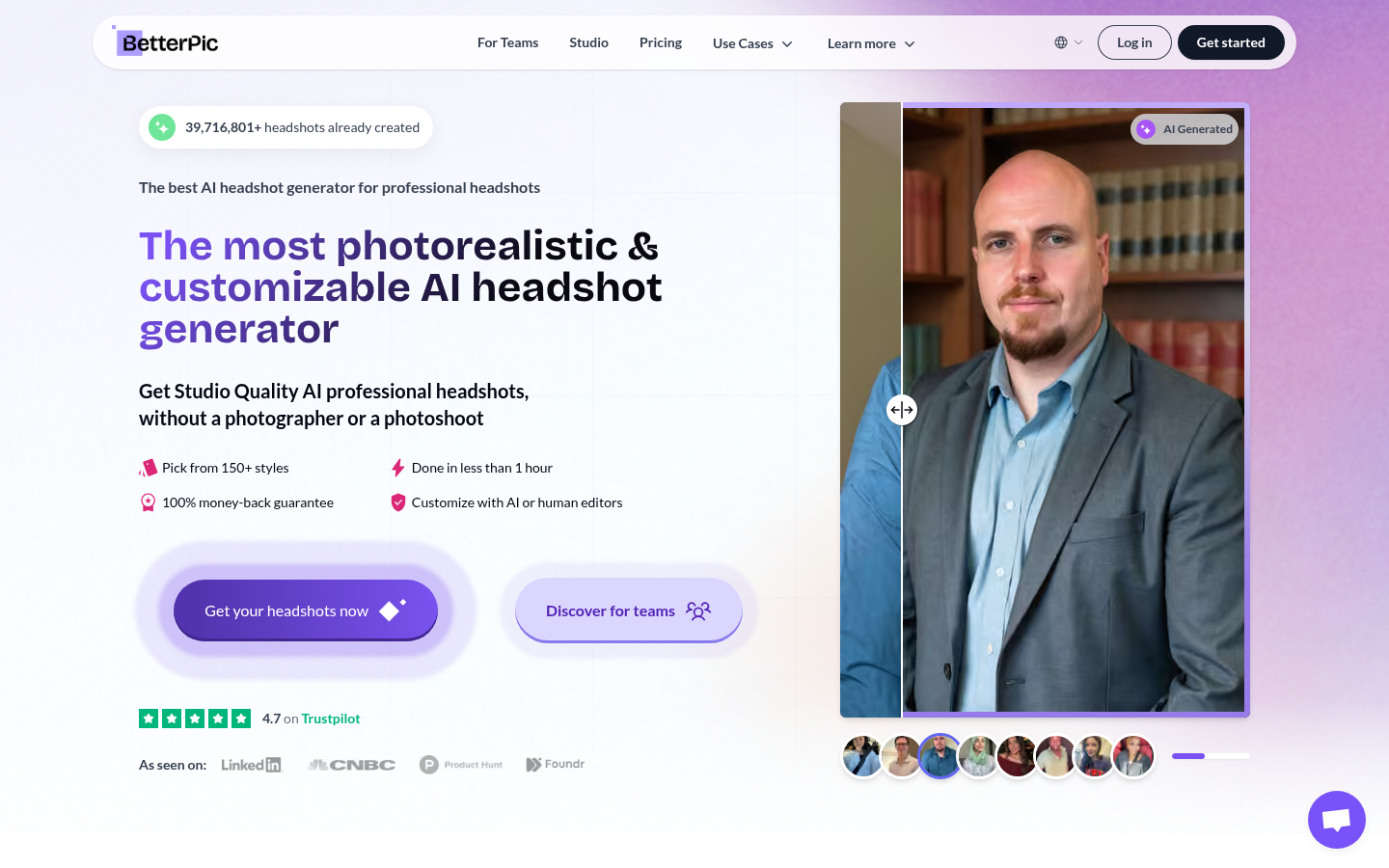Viewport: 1389px width, 868px height.
Task: Click the "Pick from 150+ styles" text
Action: [x=226, y=468]
